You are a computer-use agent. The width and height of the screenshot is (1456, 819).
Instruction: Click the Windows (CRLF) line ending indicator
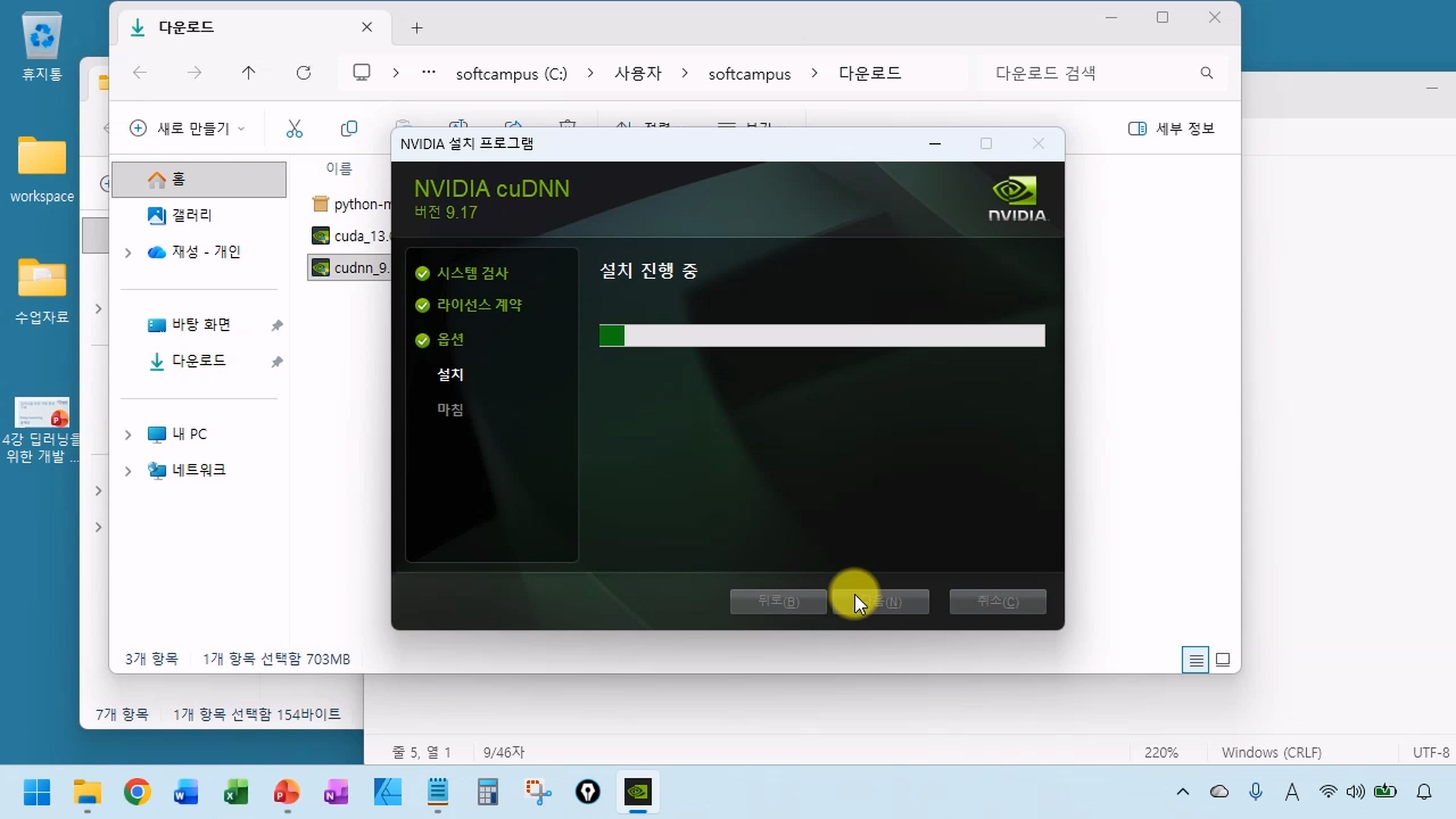[x=1272, y=752]
